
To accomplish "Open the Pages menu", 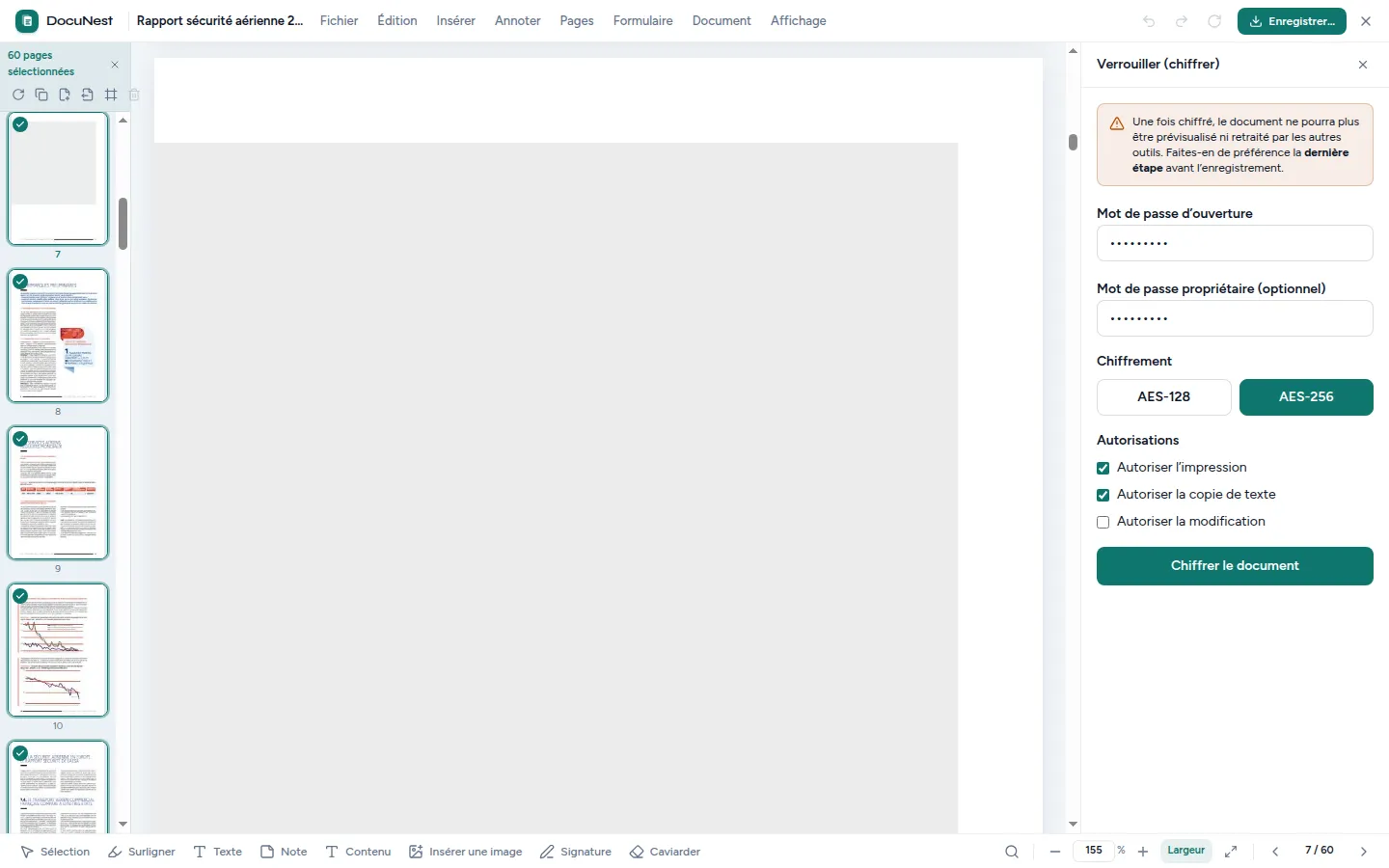I will pyautogui.click(x=577, y=20).
